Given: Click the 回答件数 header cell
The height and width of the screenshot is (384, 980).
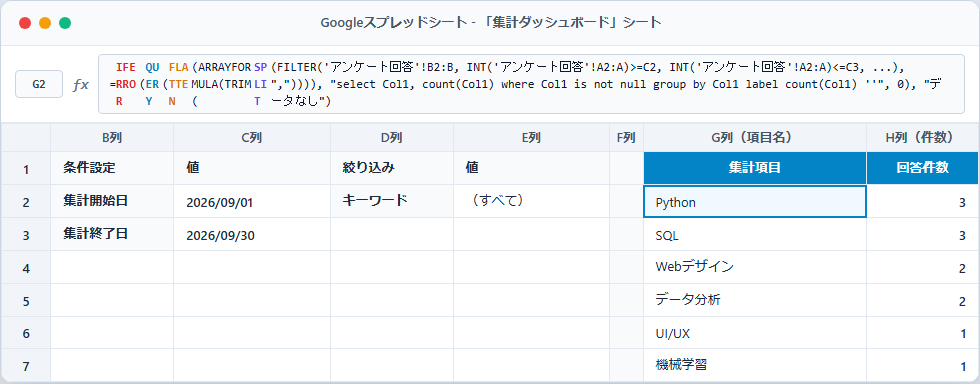Looking at the screenshot, I should pyautogui.click(x=923, y=168).
